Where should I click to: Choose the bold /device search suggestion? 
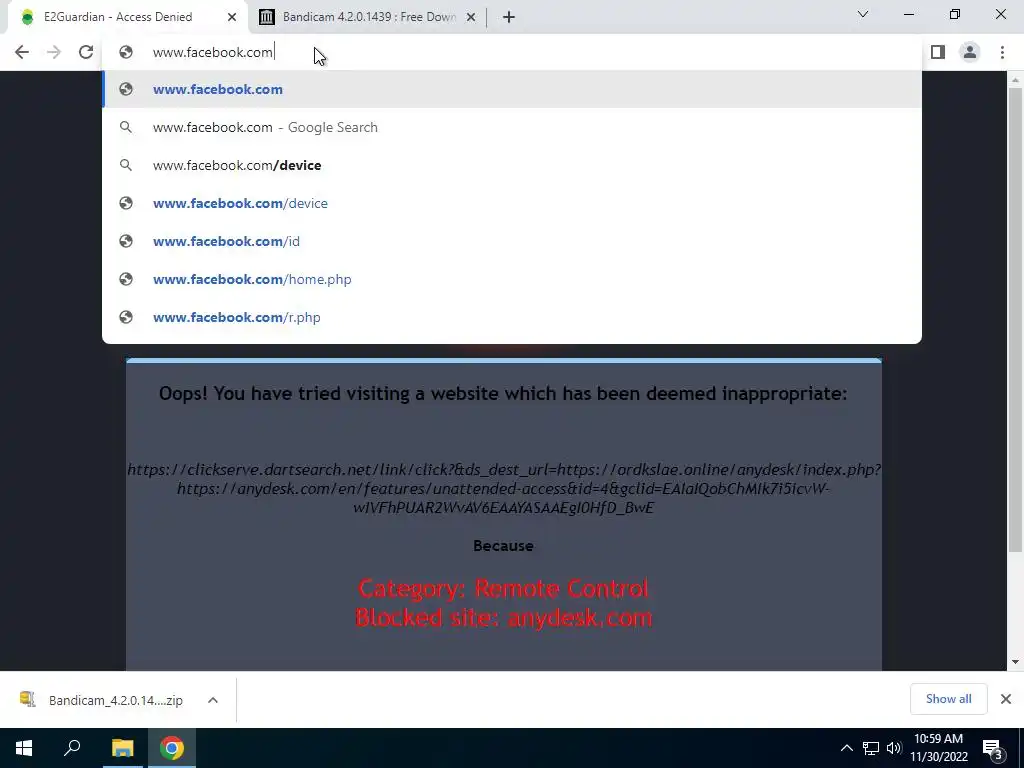tap(512, 165)
